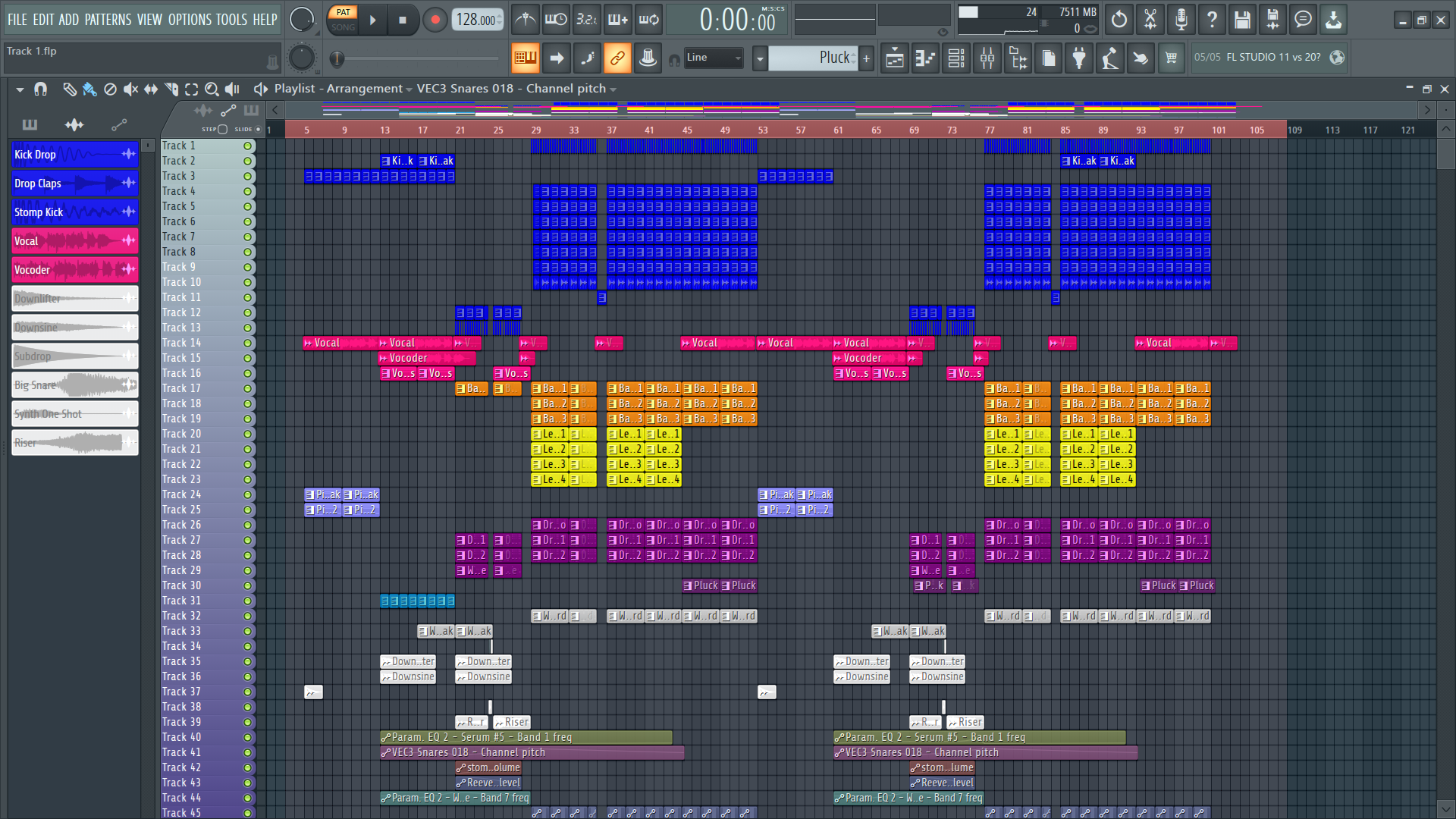The height and width of the screenshot is (819, 1456).
Task: Select the playlist zoom tool
Action: pyautogui.click(x=212, y=89)
